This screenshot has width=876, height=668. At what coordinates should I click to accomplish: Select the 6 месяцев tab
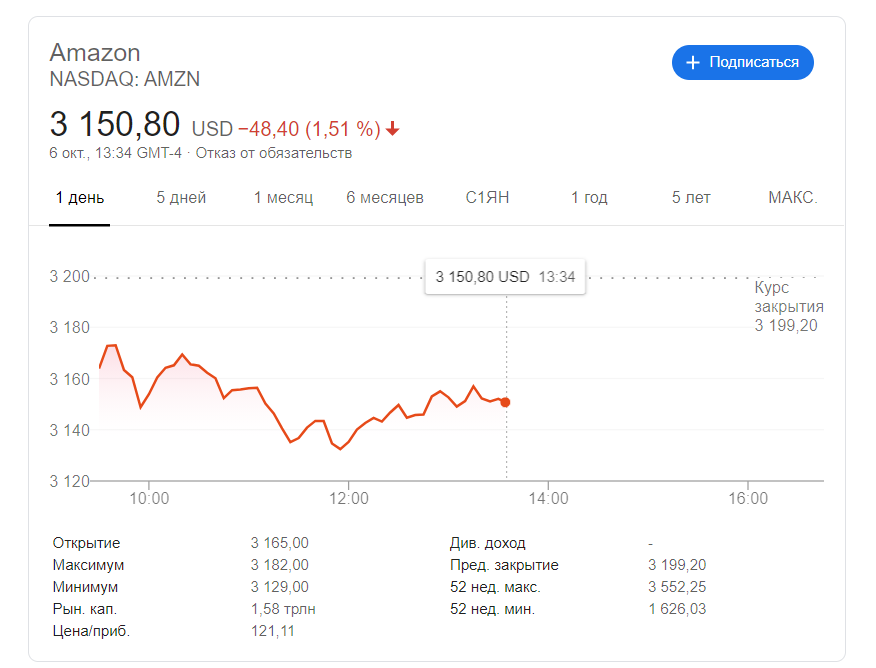point(385,198)
